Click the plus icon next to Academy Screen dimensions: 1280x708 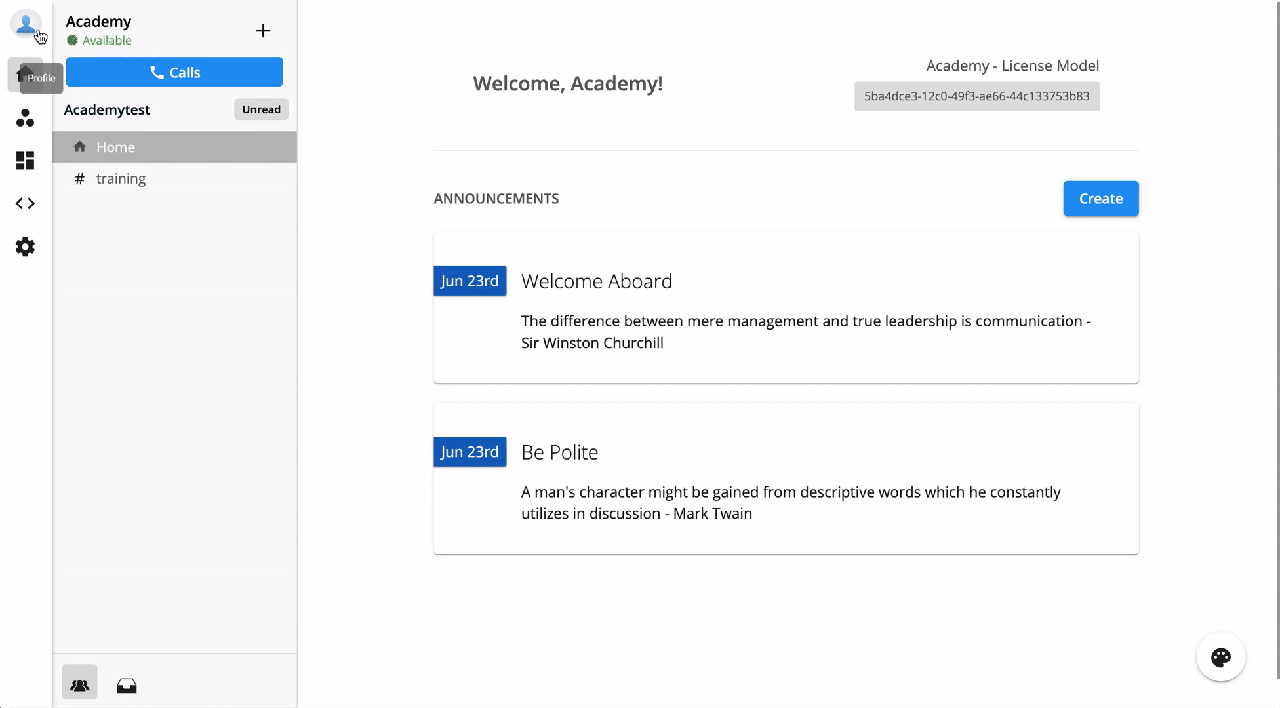pos(263,31)
